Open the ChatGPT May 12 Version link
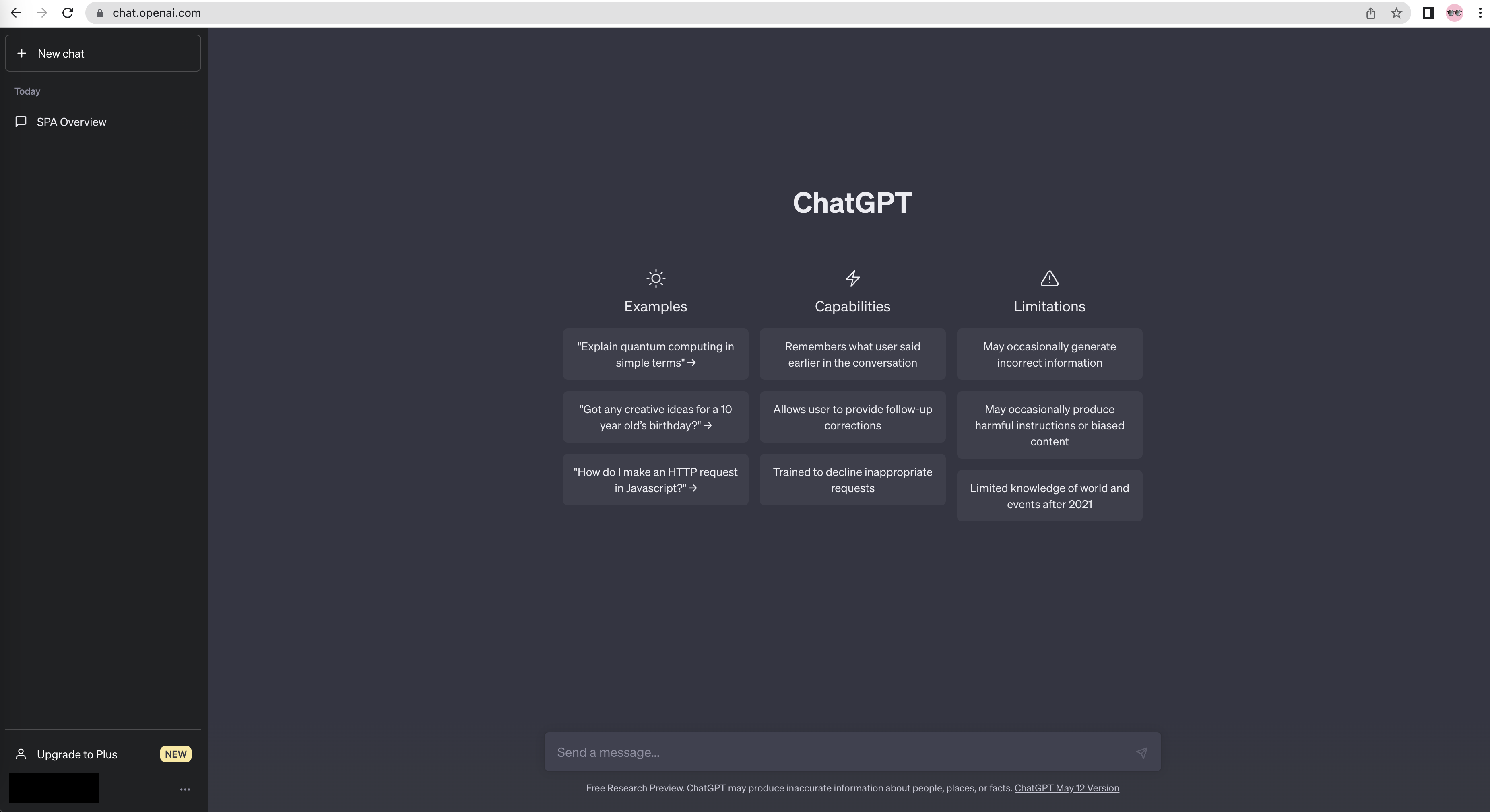This screenshot has width=1490, height=812. (1066, 788)
